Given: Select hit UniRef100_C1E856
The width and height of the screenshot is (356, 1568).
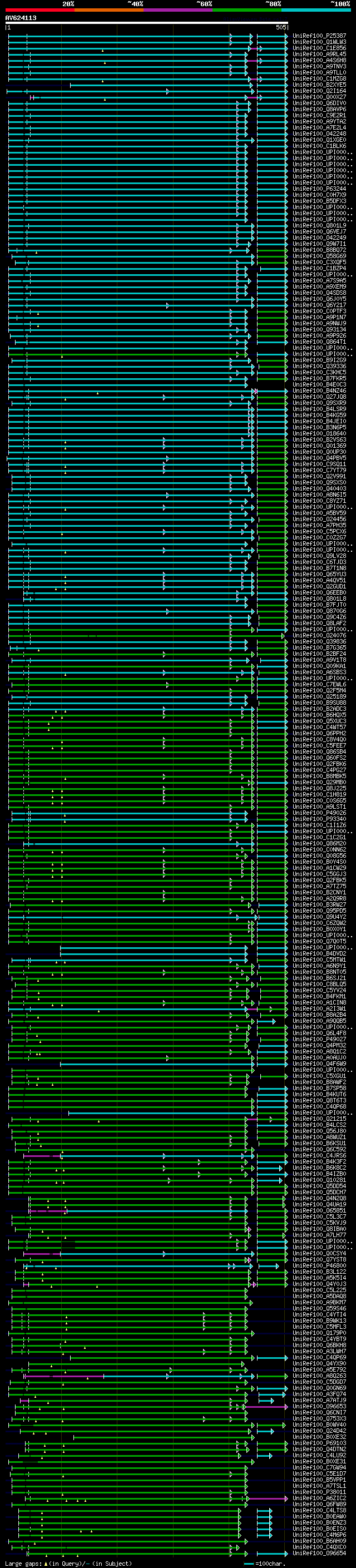Looking at the screenshot, I should 319,48.
